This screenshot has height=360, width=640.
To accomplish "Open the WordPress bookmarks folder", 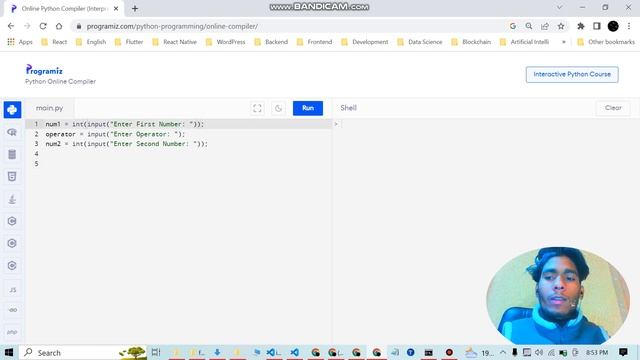I will (225, 42).
